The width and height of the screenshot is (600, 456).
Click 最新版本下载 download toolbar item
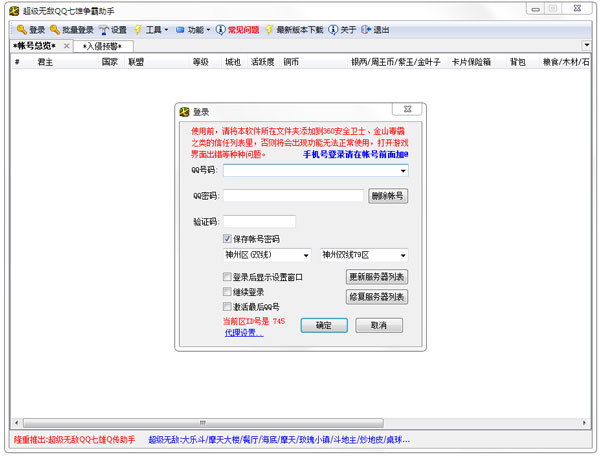click(294, 29)
